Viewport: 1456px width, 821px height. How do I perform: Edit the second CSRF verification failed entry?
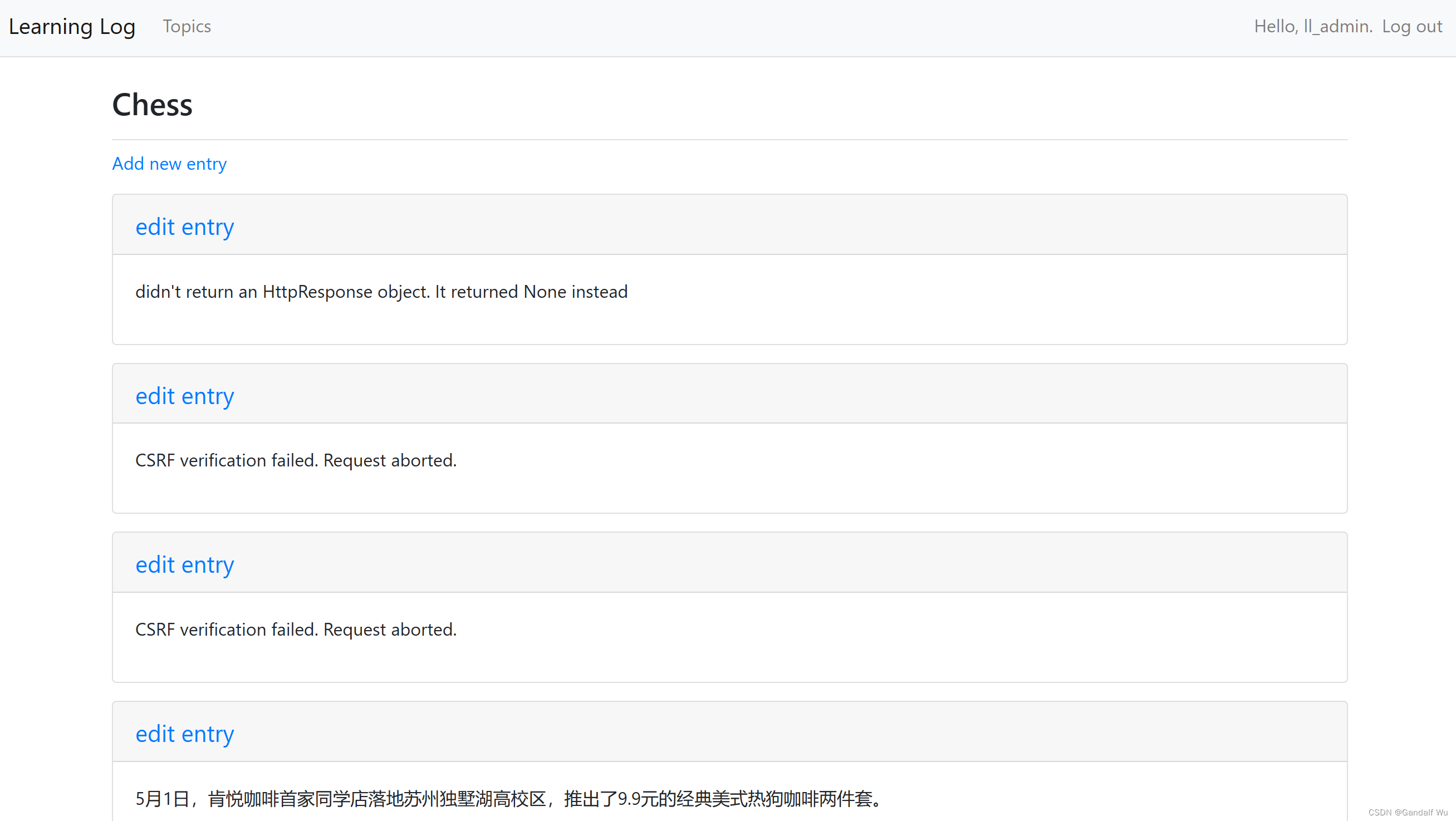coord(184,564)
